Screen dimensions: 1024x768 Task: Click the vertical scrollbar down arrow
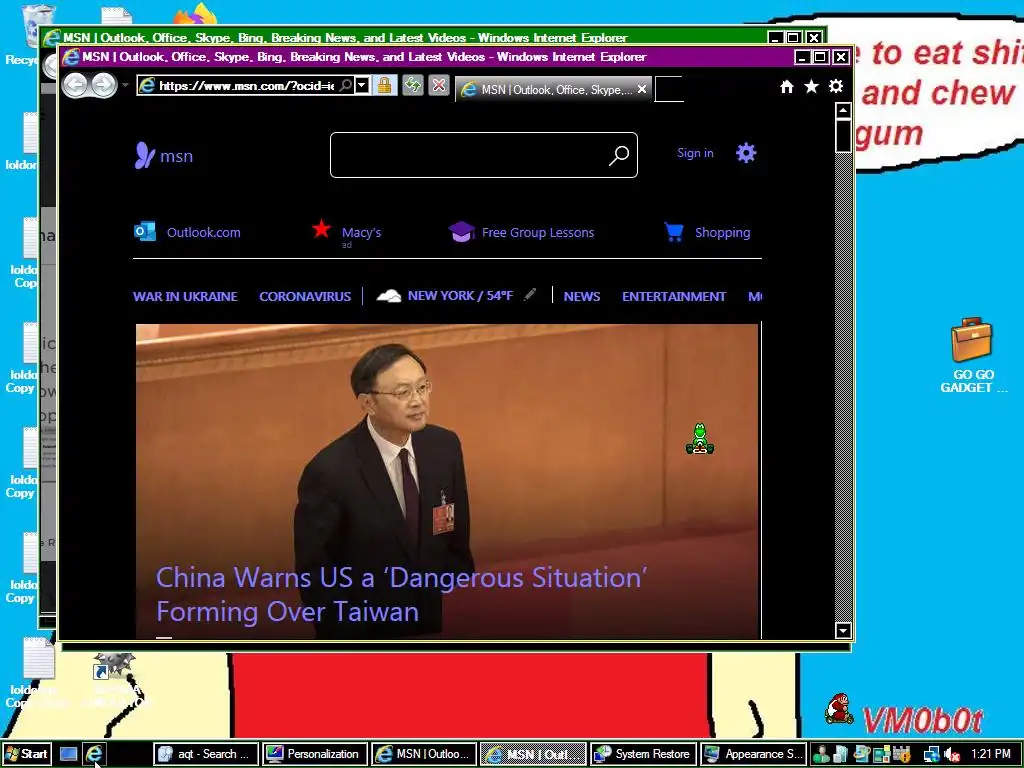tap(843, 630)
